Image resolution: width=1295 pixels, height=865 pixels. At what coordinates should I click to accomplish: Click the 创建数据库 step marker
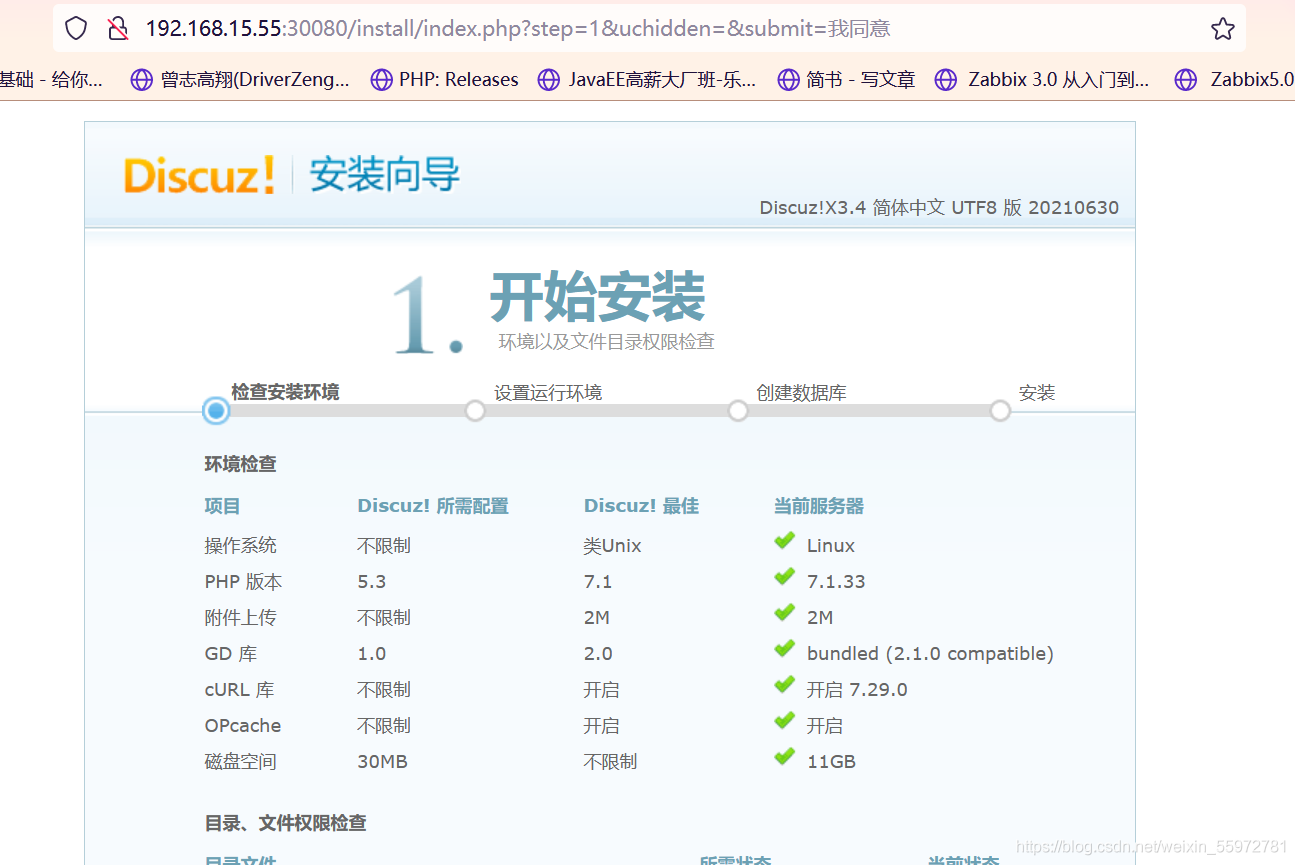(x=738, y=411)
